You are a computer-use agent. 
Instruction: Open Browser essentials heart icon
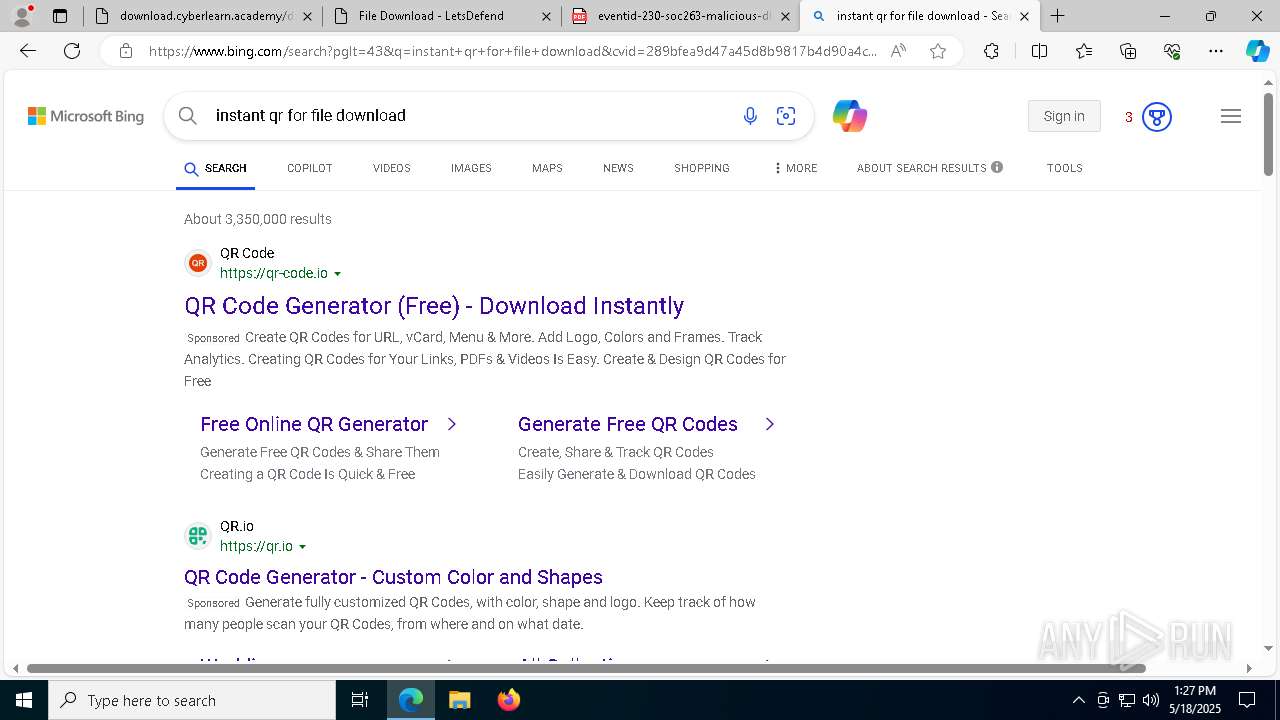pos(1172,51)
